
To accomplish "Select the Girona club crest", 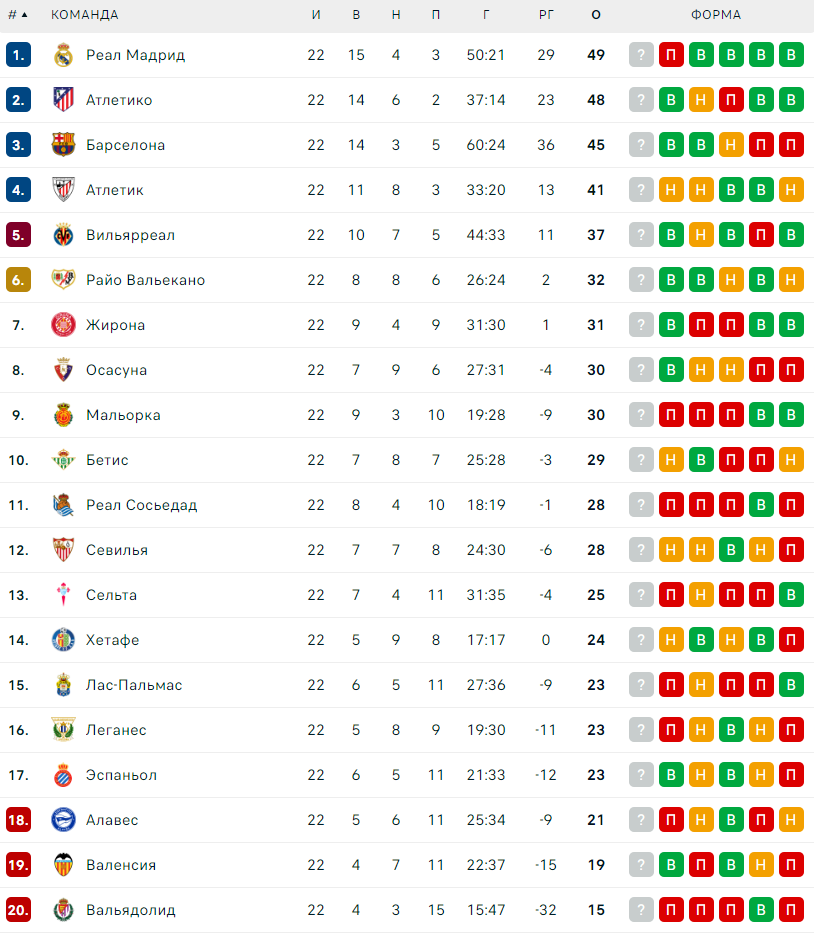I will coord(63,325).
